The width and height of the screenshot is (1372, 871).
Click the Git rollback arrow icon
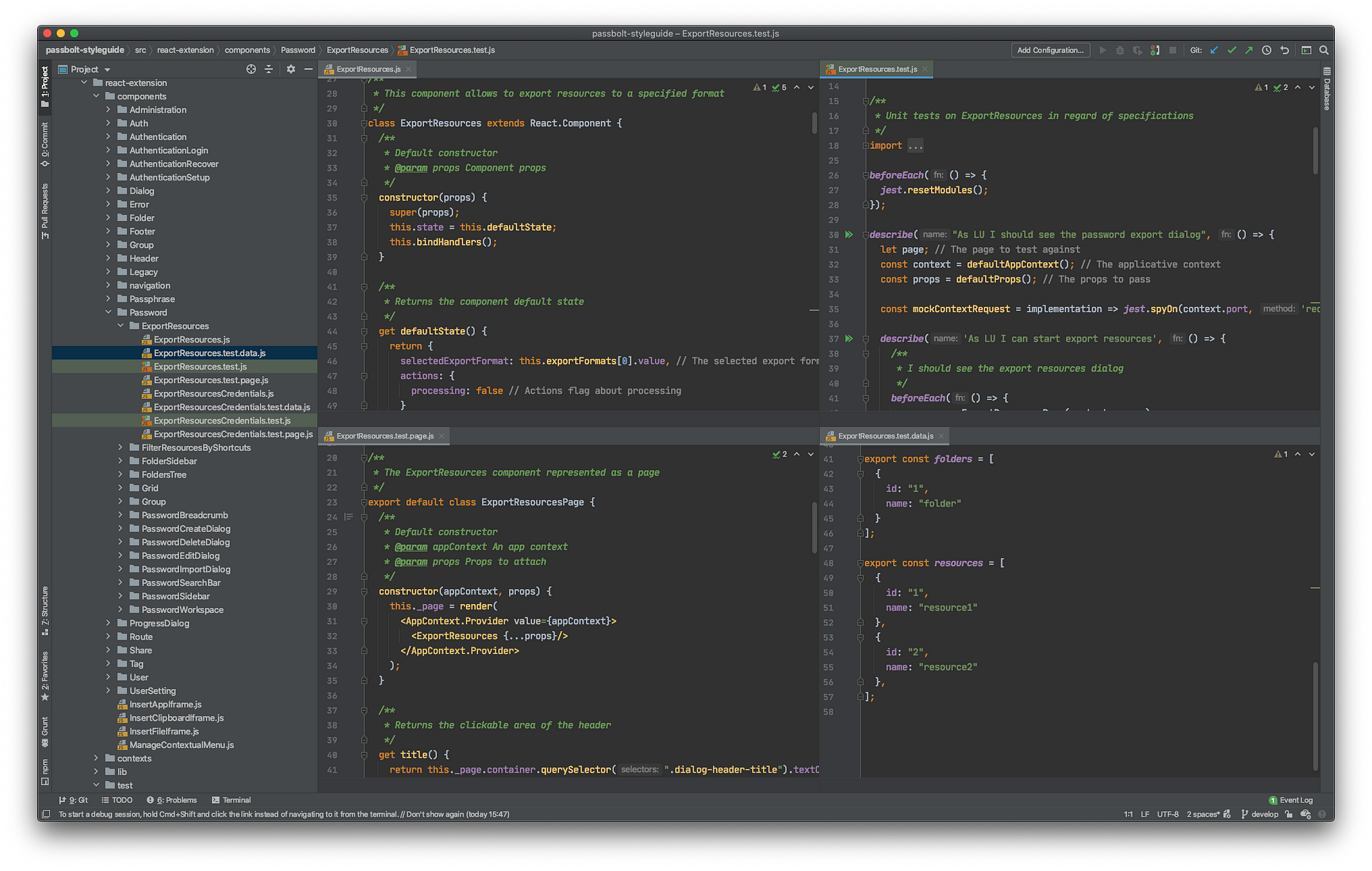[x=1284, y=50]
